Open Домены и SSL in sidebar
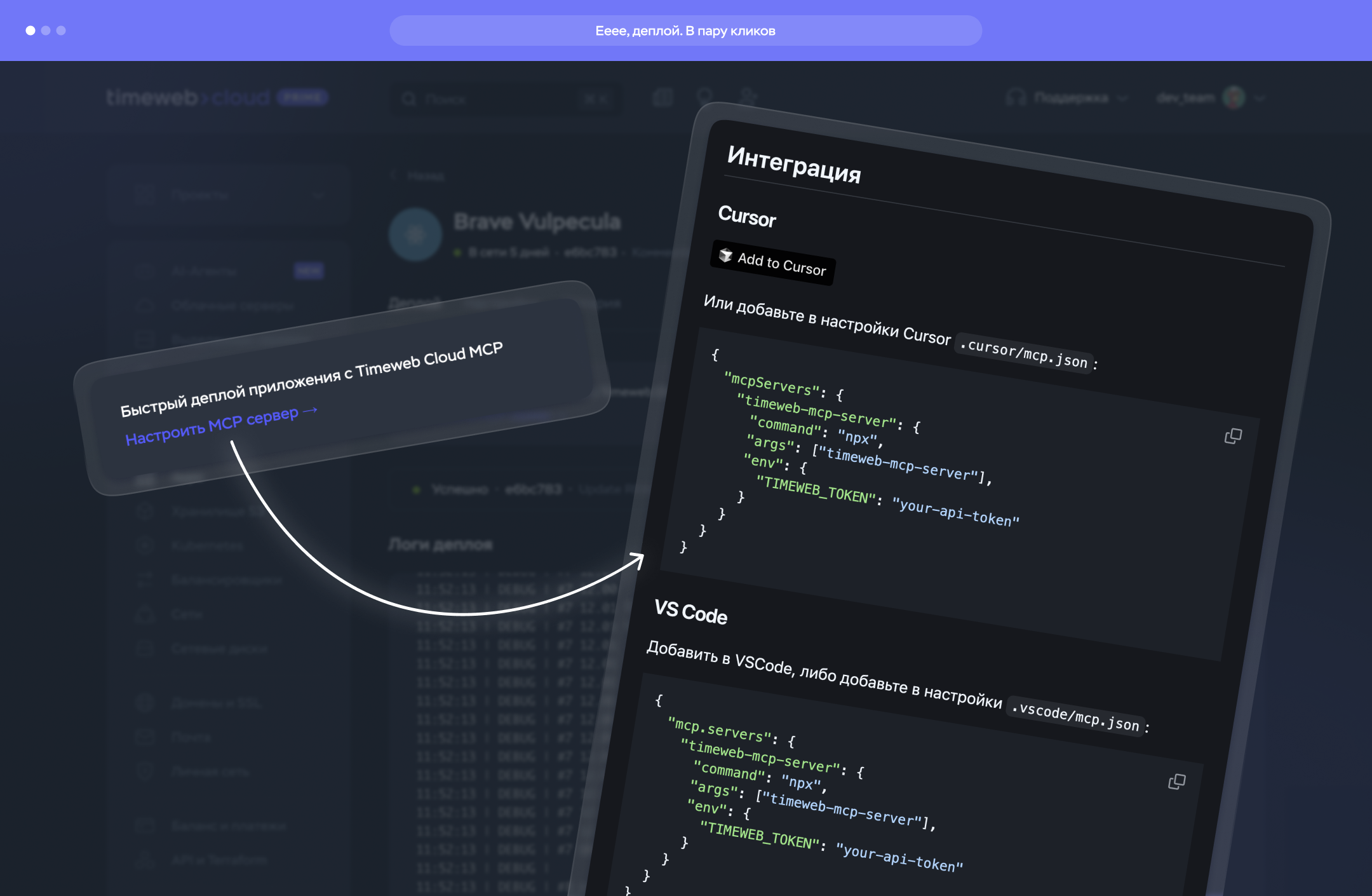The image size is (1372, 896). pyautogui.click(x=216, y=703)
